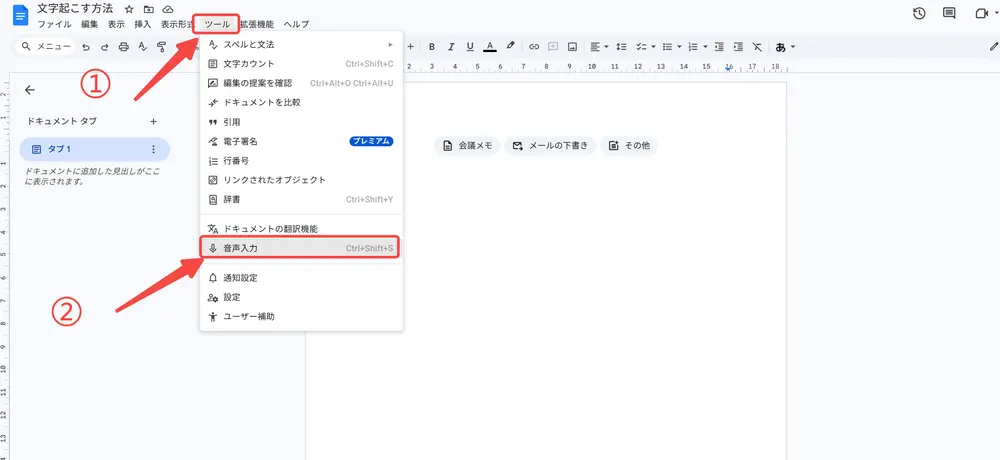This screenshot has height=460, width=1000.
Task: Choose リンクされたオブジェクト
Action: click(x=301, y=180)
